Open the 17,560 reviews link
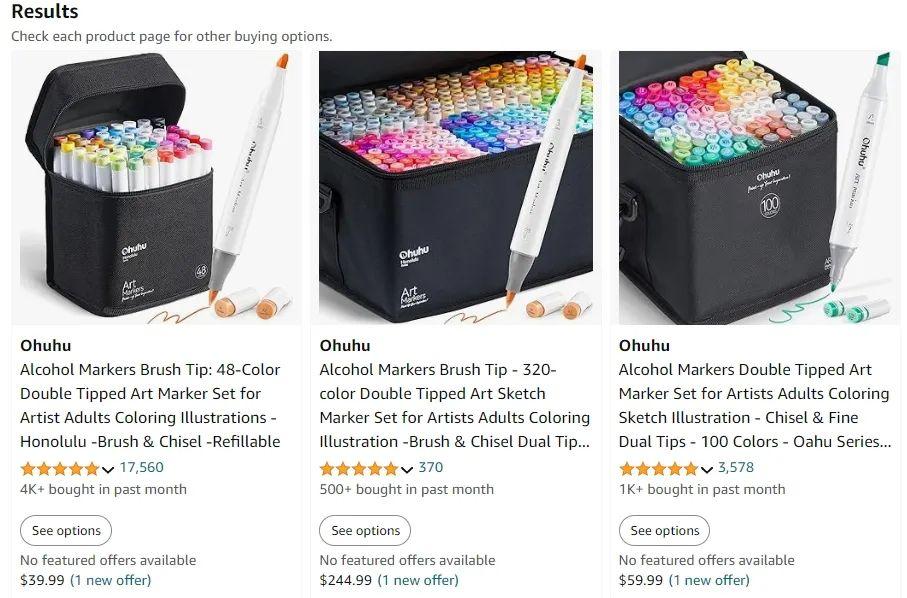Image resolution: width=907 pixels, height=598 pixels. [x=141, y=467]
